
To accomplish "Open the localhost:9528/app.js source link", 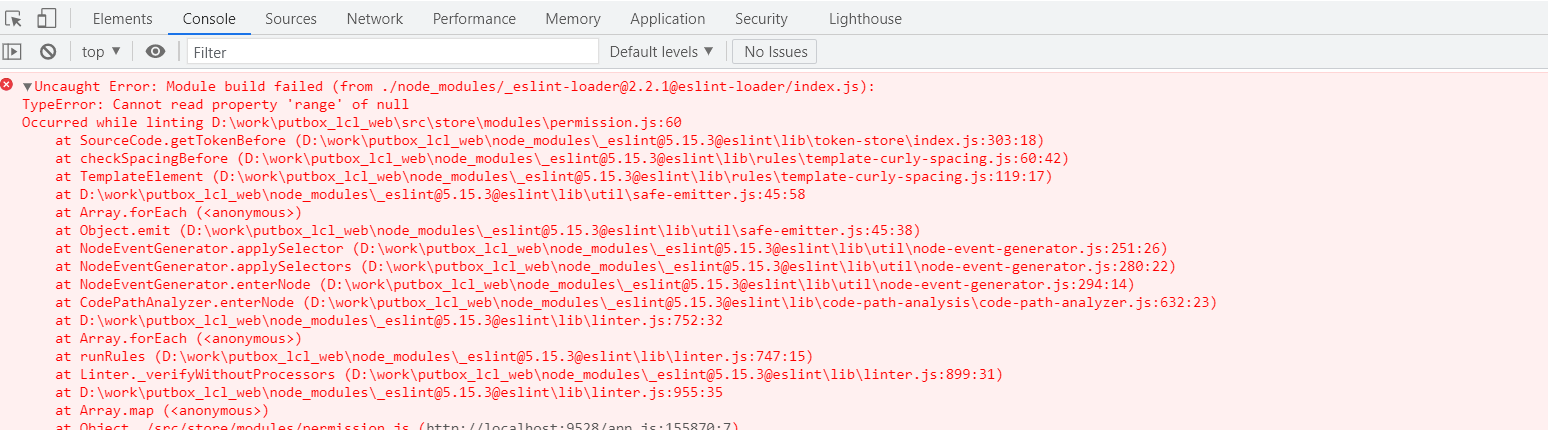I will tap(582, 426).
